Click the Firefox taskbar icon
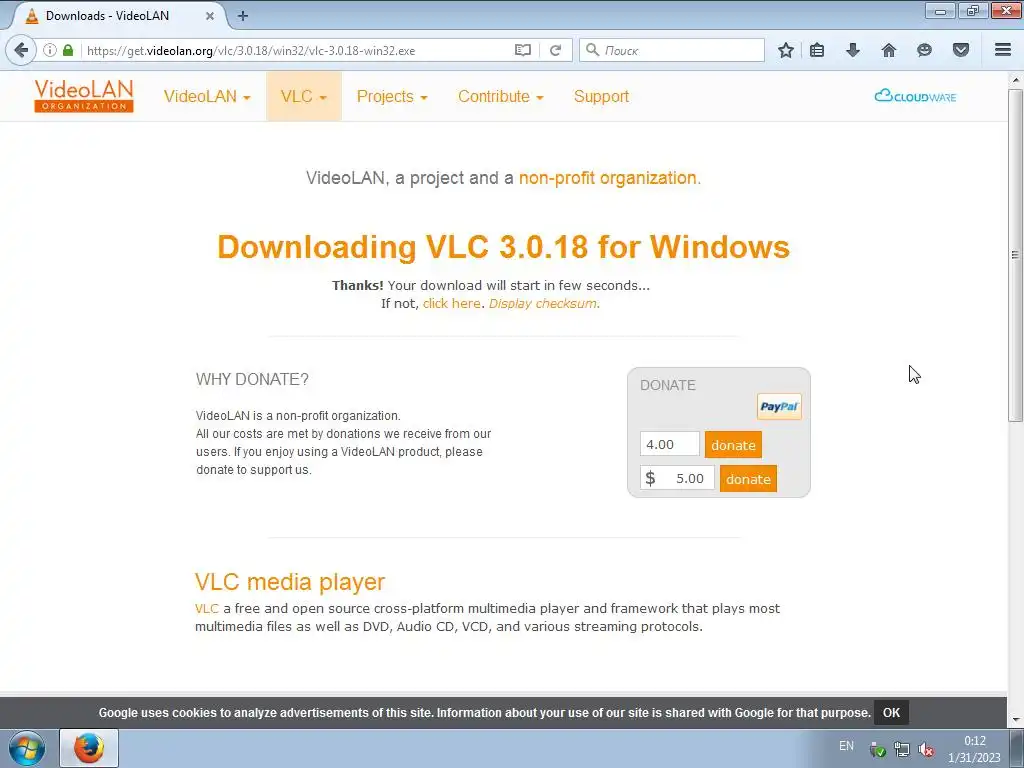 tap(89, 748)
